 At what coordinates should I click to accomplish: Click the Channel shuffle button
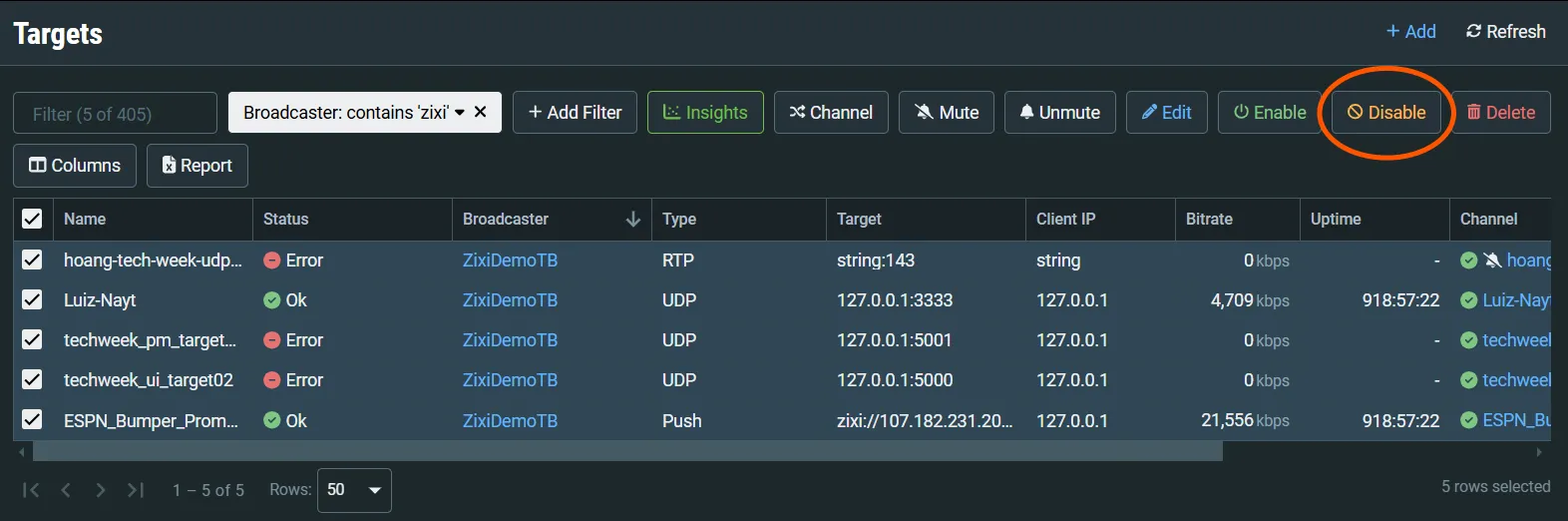[831, 113]
